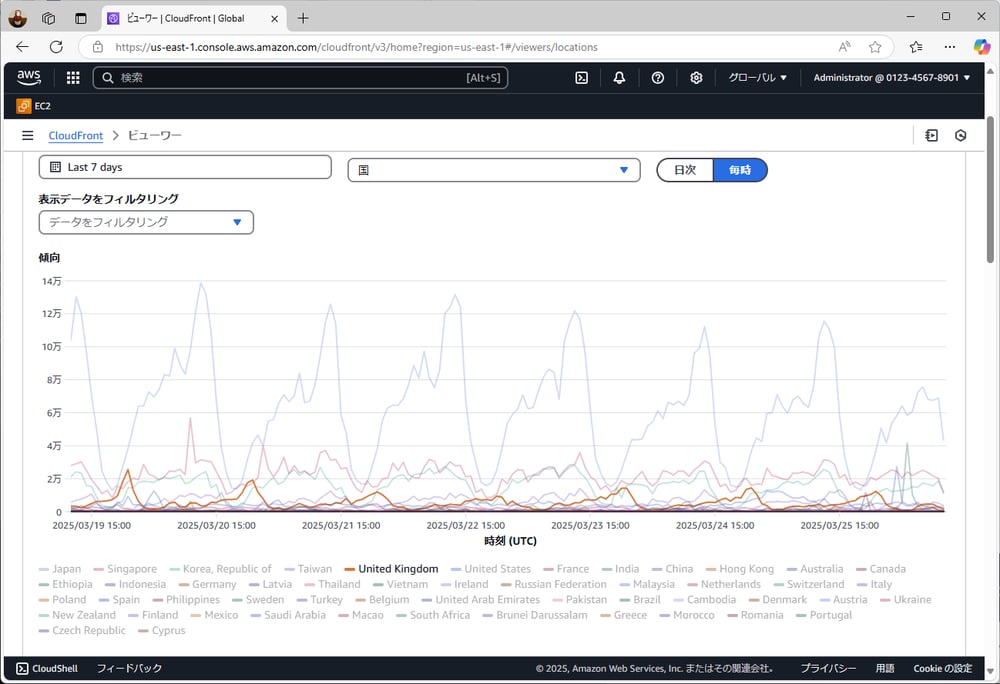Toggle France series in legend
Image resolution: width=1000 pixels, height=684 pixels.
pyautogui.click(x=566, y=569)
